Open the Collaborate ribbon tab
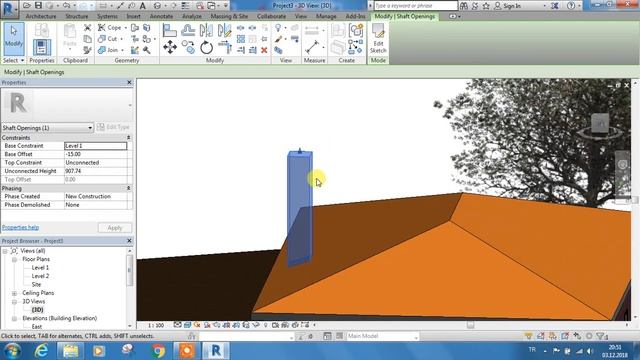Viewport: 640px width, 360px height. (271, 16)
